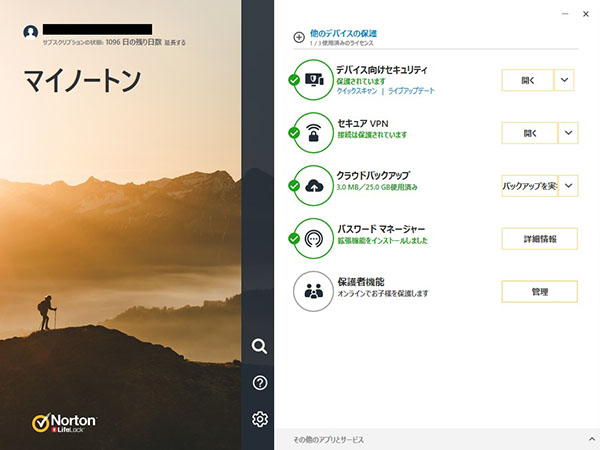Expand dropdown arrow beside Secure VPN 開く
This screenshot has height=450, width=600.
pos(568,133)
